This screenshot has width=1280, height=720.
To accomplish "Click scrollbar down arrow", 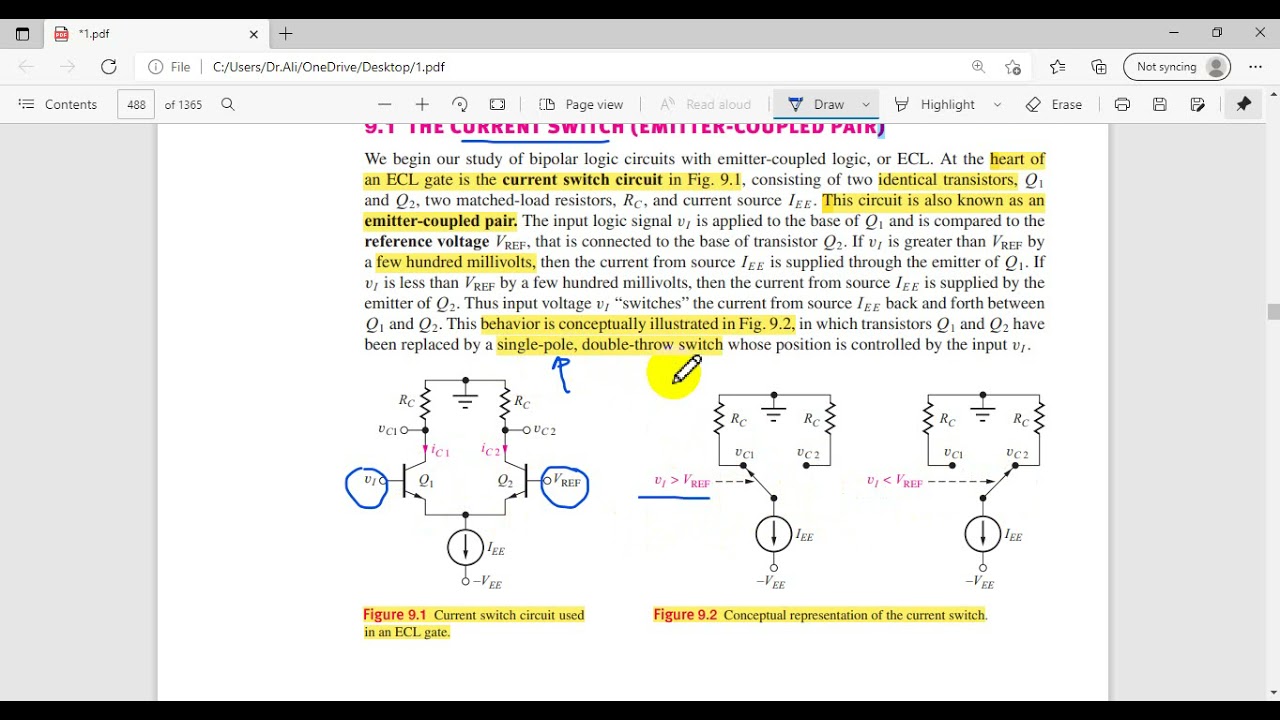I will click(x=1273, y=693).
